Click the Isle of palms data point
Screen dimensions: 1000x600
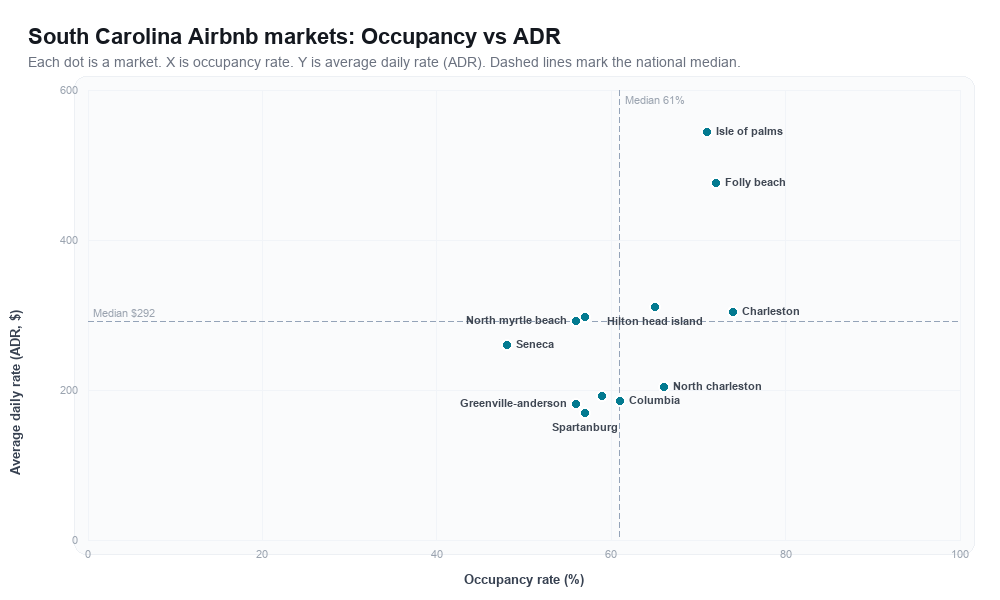pyautogui.click(x=707, y=132)
